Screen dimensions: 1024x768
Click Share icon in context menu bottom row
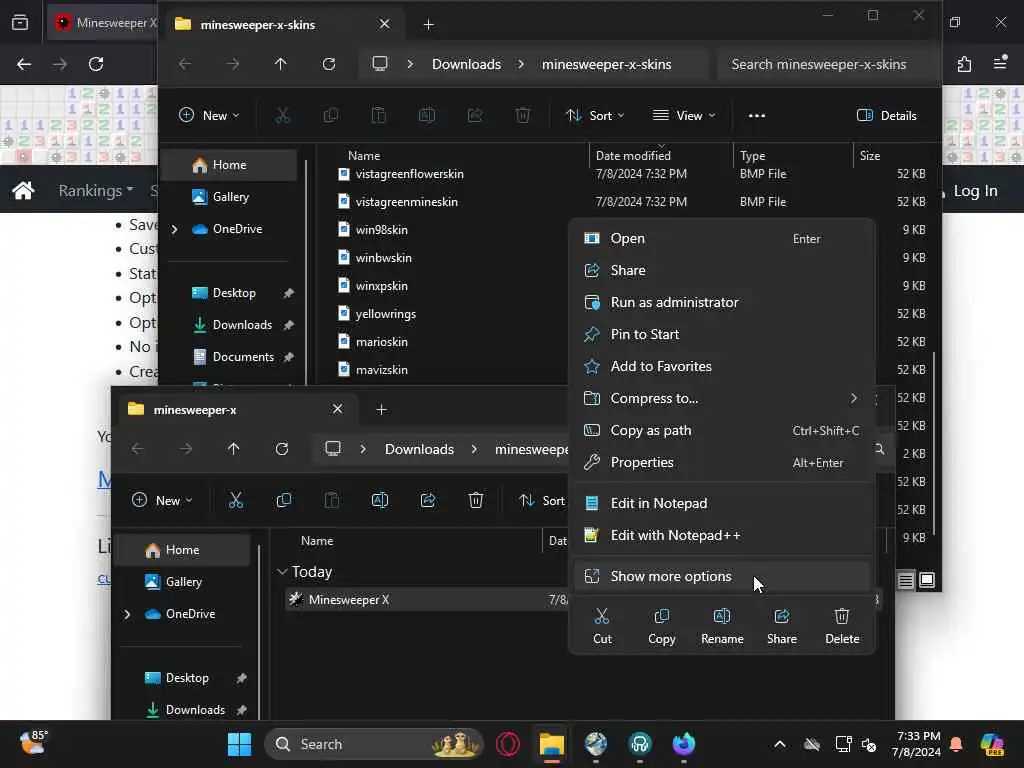click(x=782, y=626)
